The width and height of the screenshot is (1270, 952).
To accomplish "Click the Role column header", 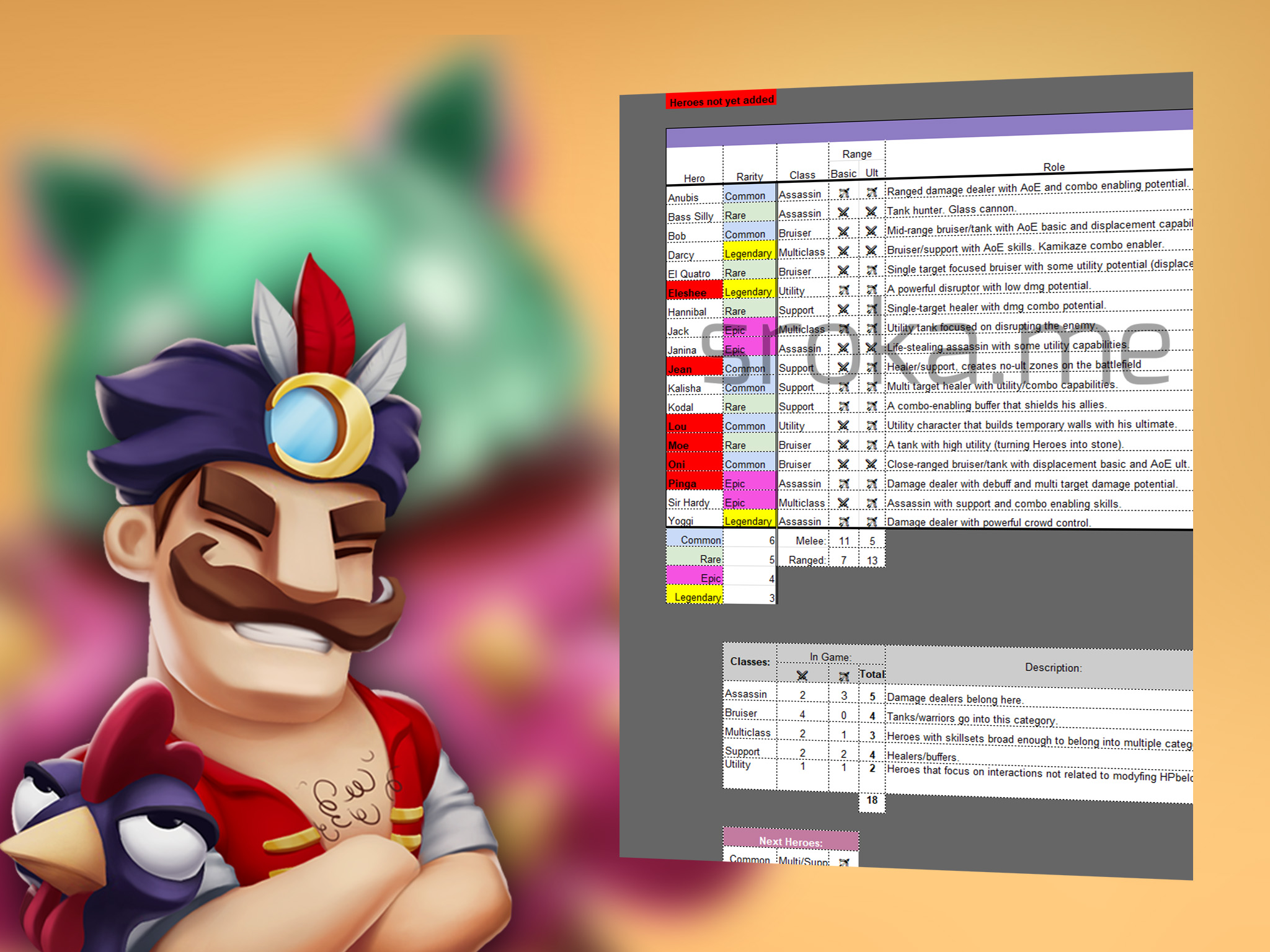I will (1054, 167).
